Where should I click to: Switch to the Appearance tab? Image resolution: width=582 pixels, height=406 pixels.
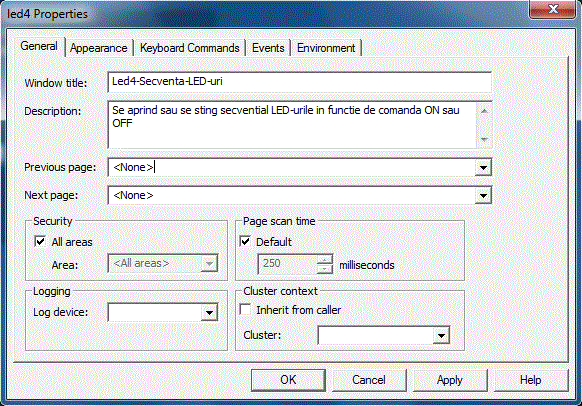click(x=98, y=48)
